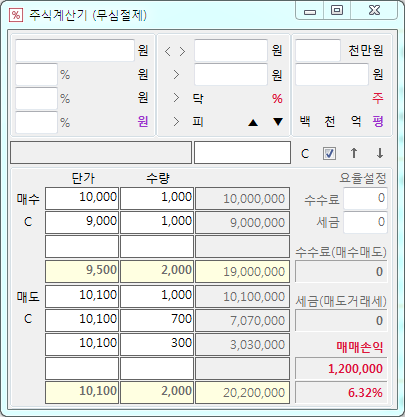Screen dimensions: 405x417
Task: Focus the second % input in left panel
Action: point(36,98)
